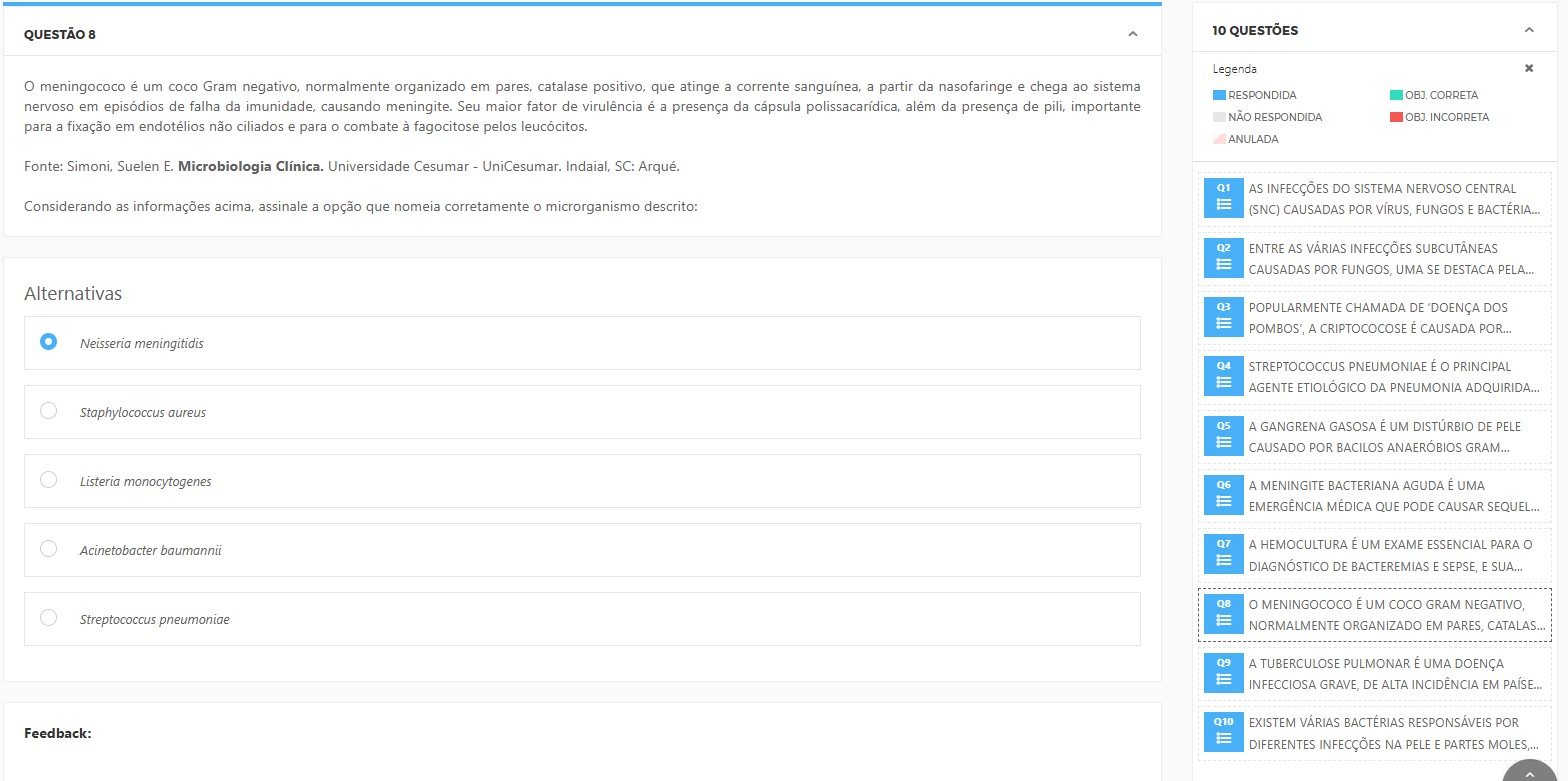Select the Q3 question icon
The height and width of the screenshot is (781, 1568).
1223,317
